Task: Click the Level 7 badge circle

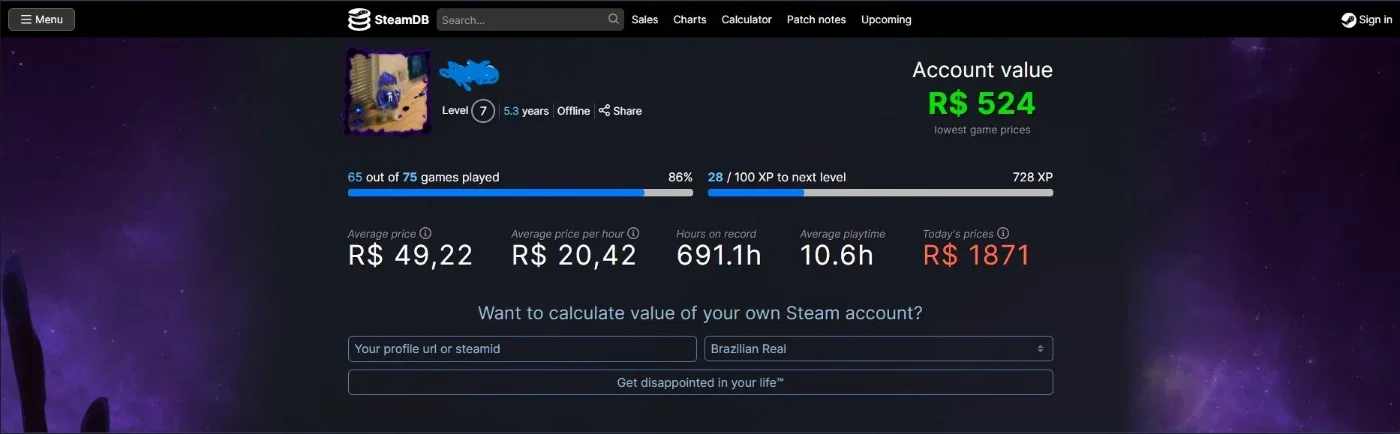Action: point(483,111)
